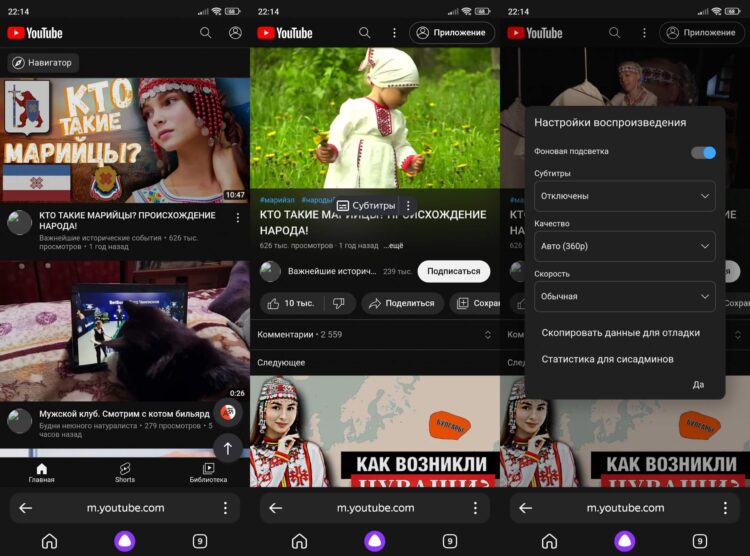Tap the Поделиться button

point(402,303)
